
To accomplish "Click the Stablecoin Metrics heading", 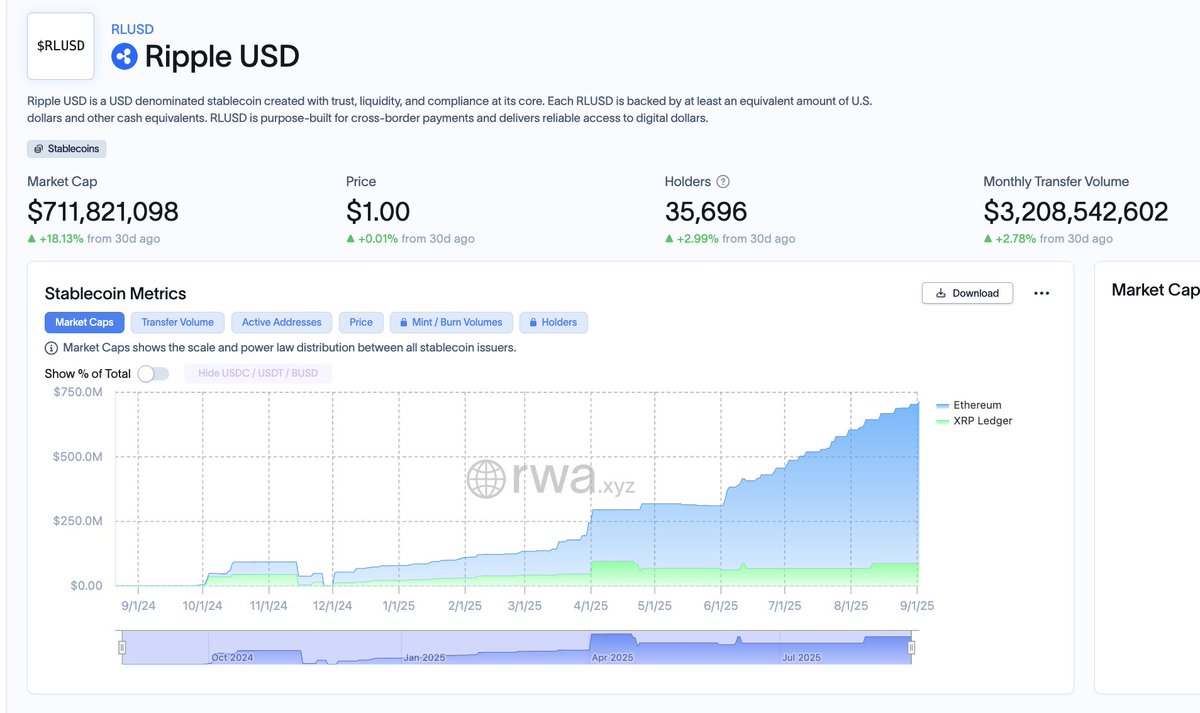I will pyautogui.click(x=115, y=293).
